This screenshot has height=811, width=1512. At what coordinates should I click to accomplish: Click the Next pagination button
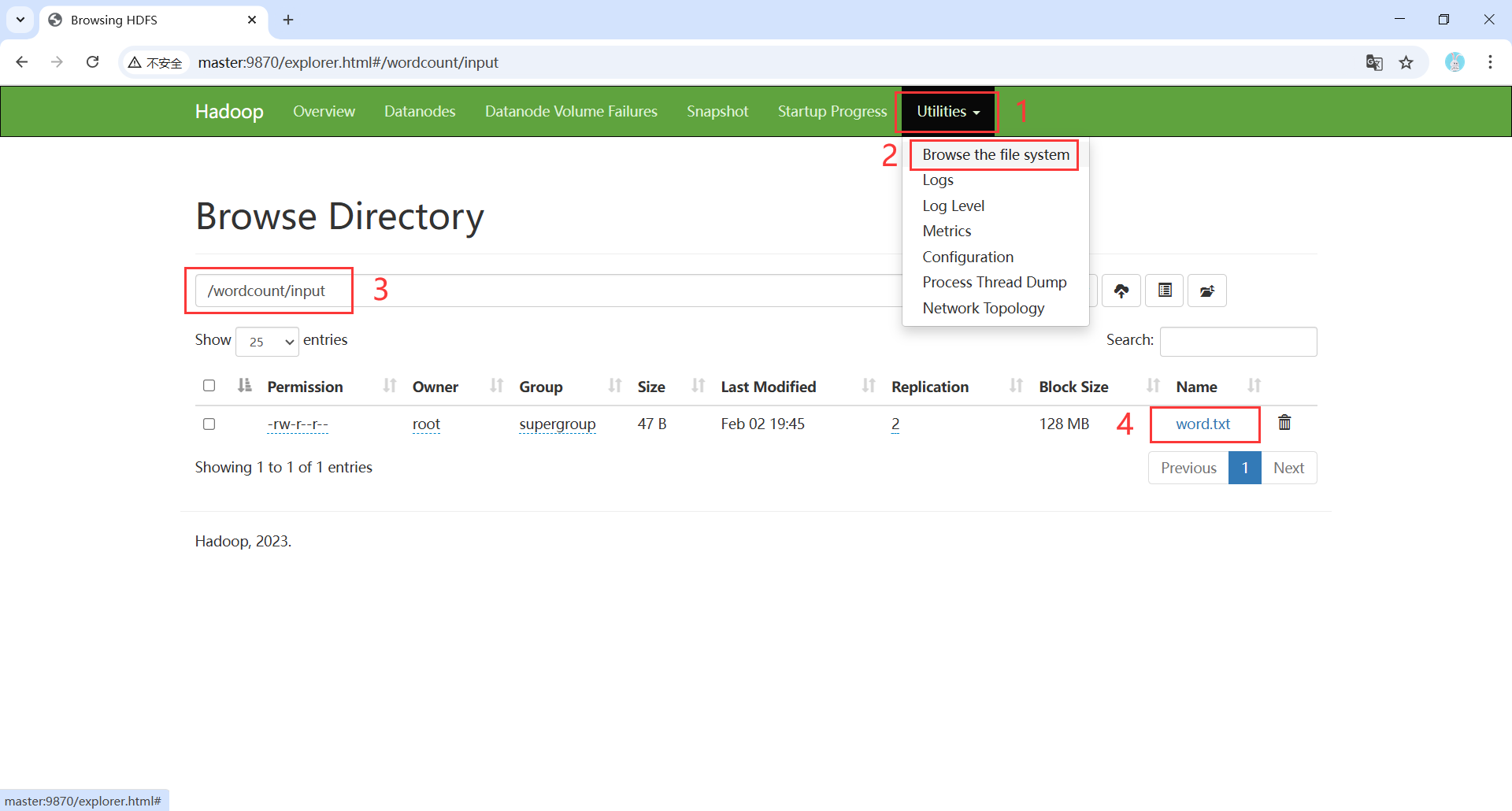(x=1288, y=468)
